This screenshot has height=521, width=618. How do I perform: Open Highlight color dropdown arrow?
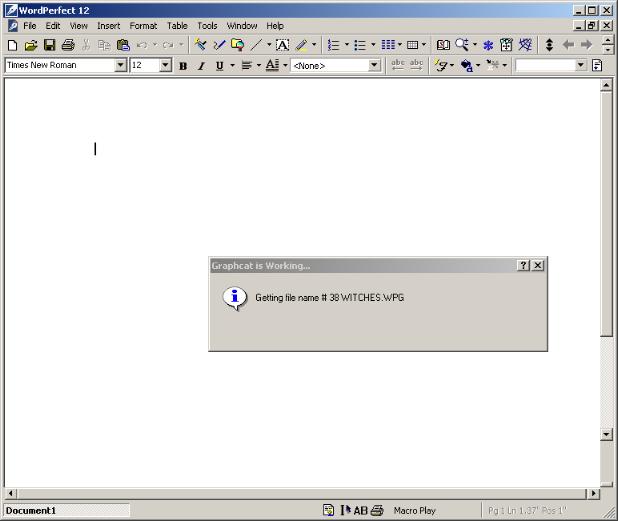pos(314,45)
